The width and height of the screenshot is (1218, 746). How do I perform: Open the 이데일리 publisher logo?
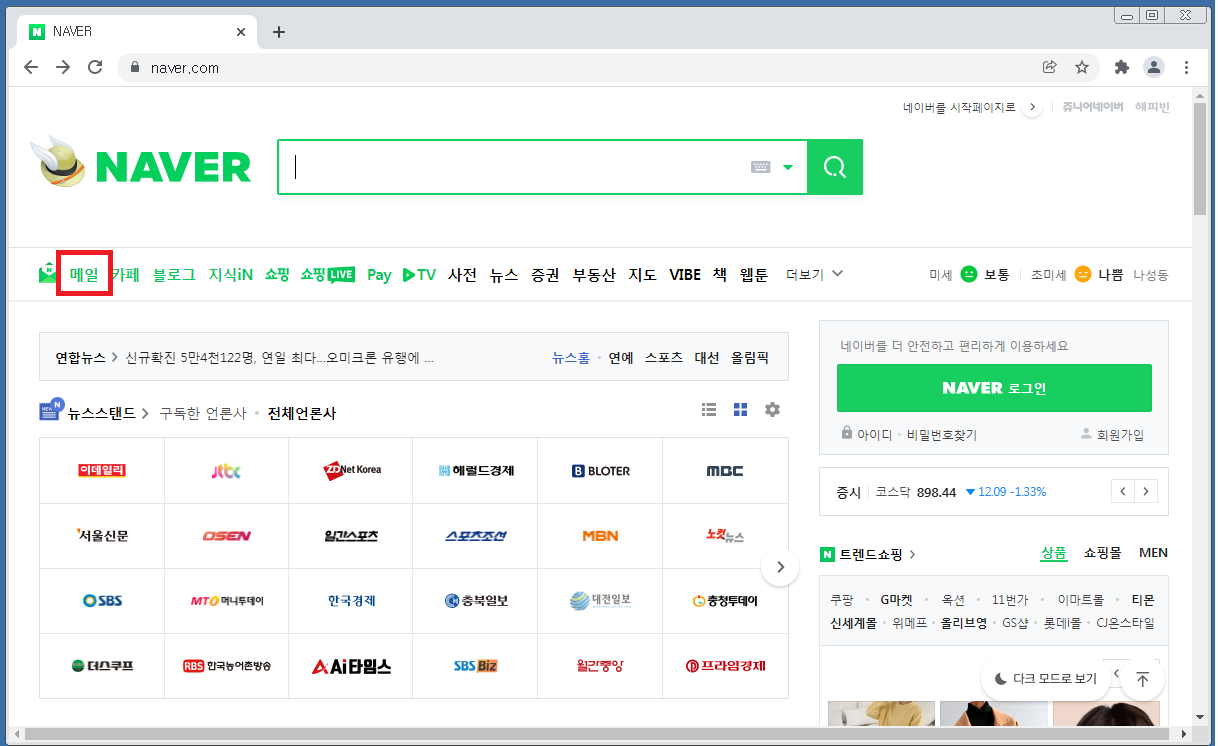point(102,470)
